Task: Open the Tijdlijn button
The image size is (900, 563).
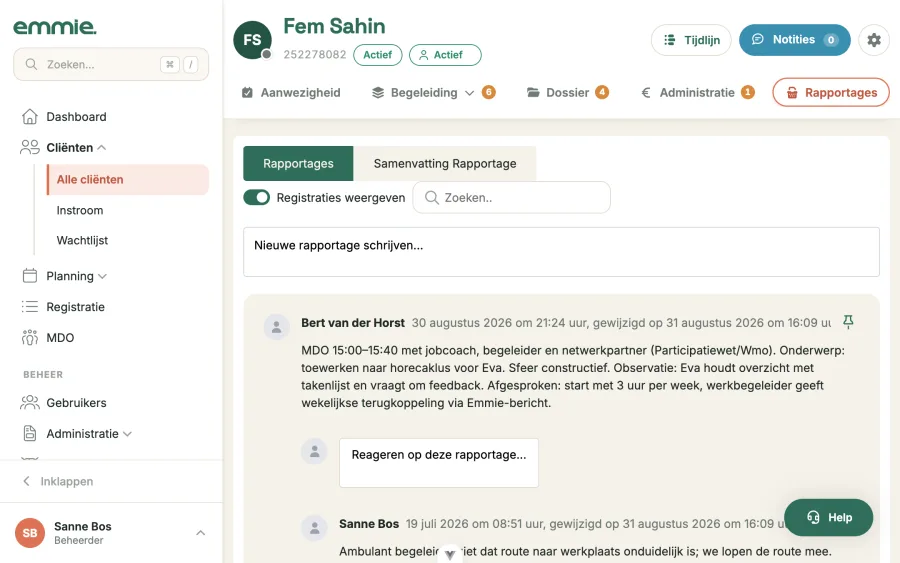Action: click(x=691, y=40)
